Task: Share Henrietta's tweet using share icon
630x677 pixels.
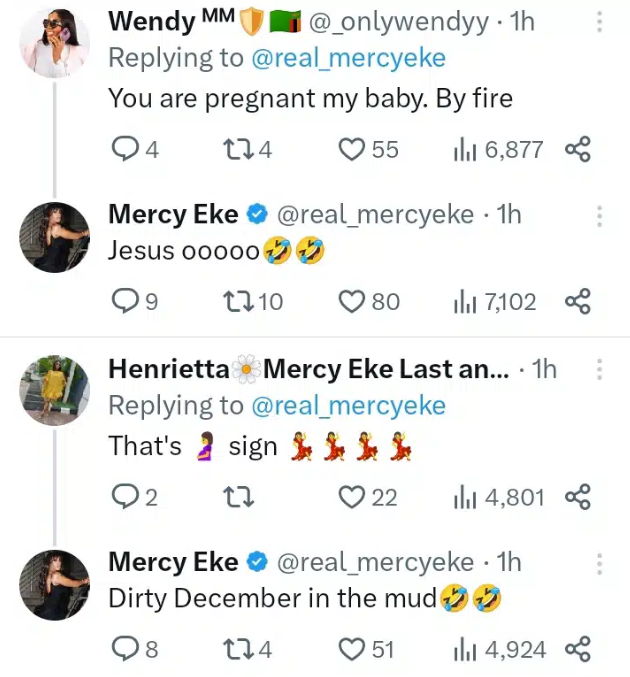Action: coord(578,497)
